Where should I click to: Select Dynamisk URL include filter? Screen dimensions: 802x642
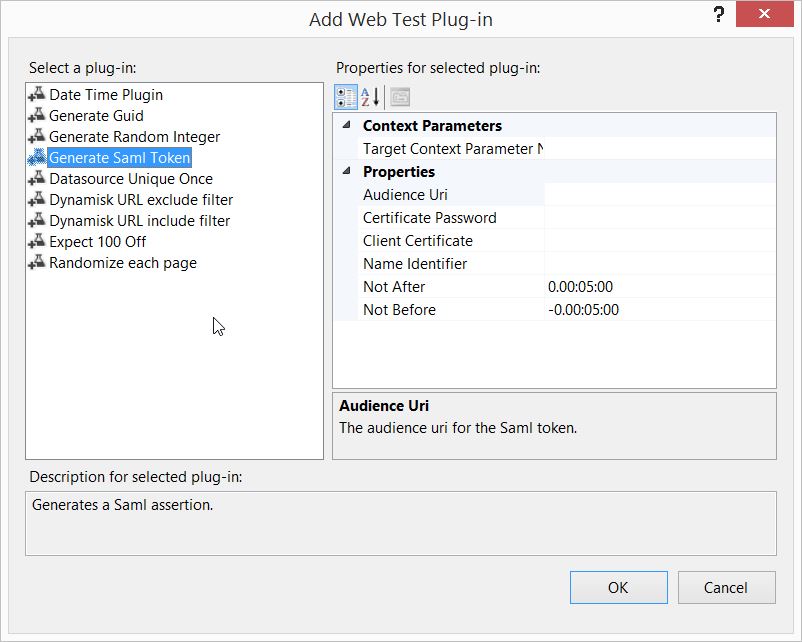point(140,220)
